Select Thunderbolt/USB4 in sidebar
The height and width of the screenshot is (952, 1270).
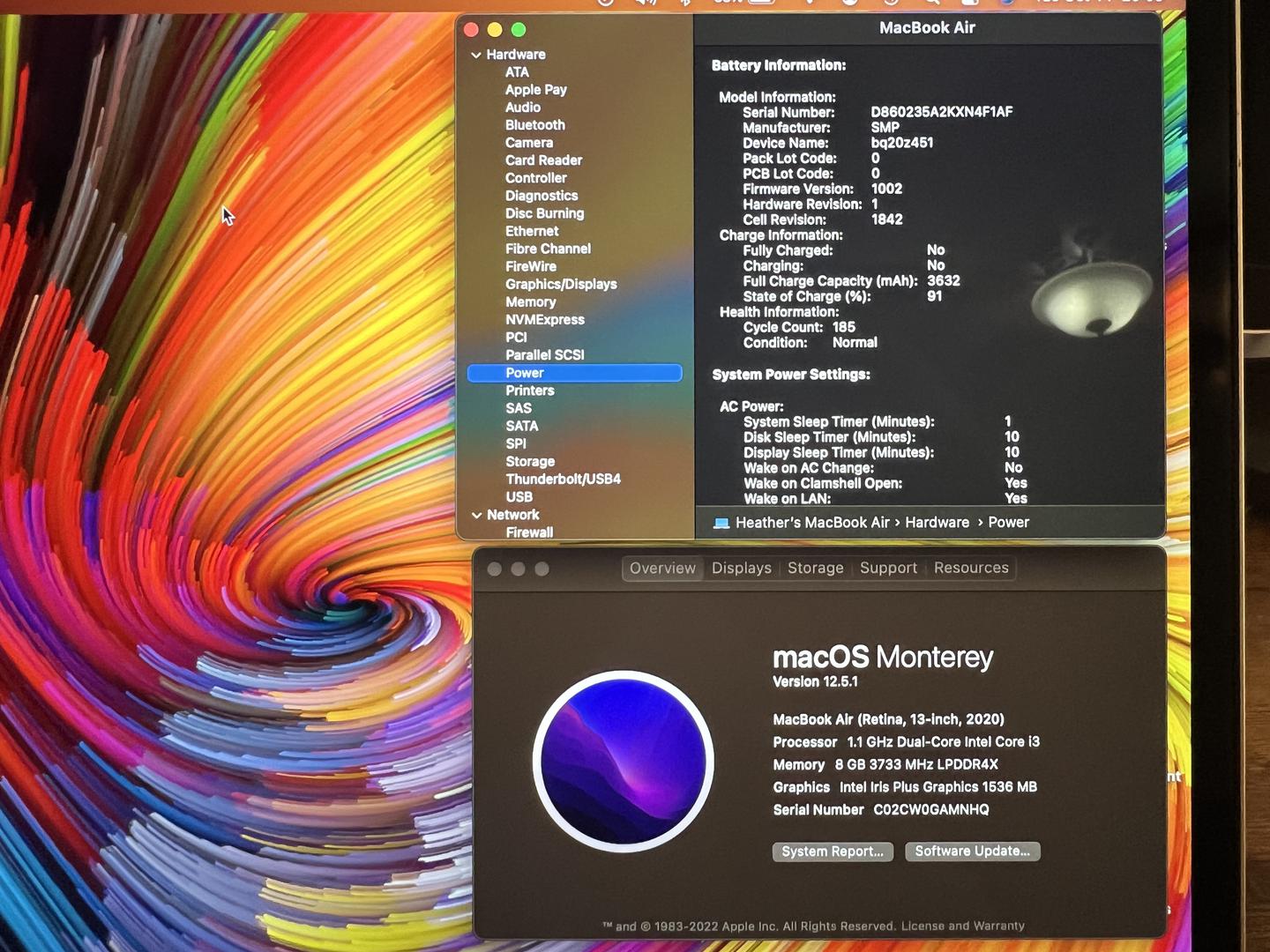(563, 479)
